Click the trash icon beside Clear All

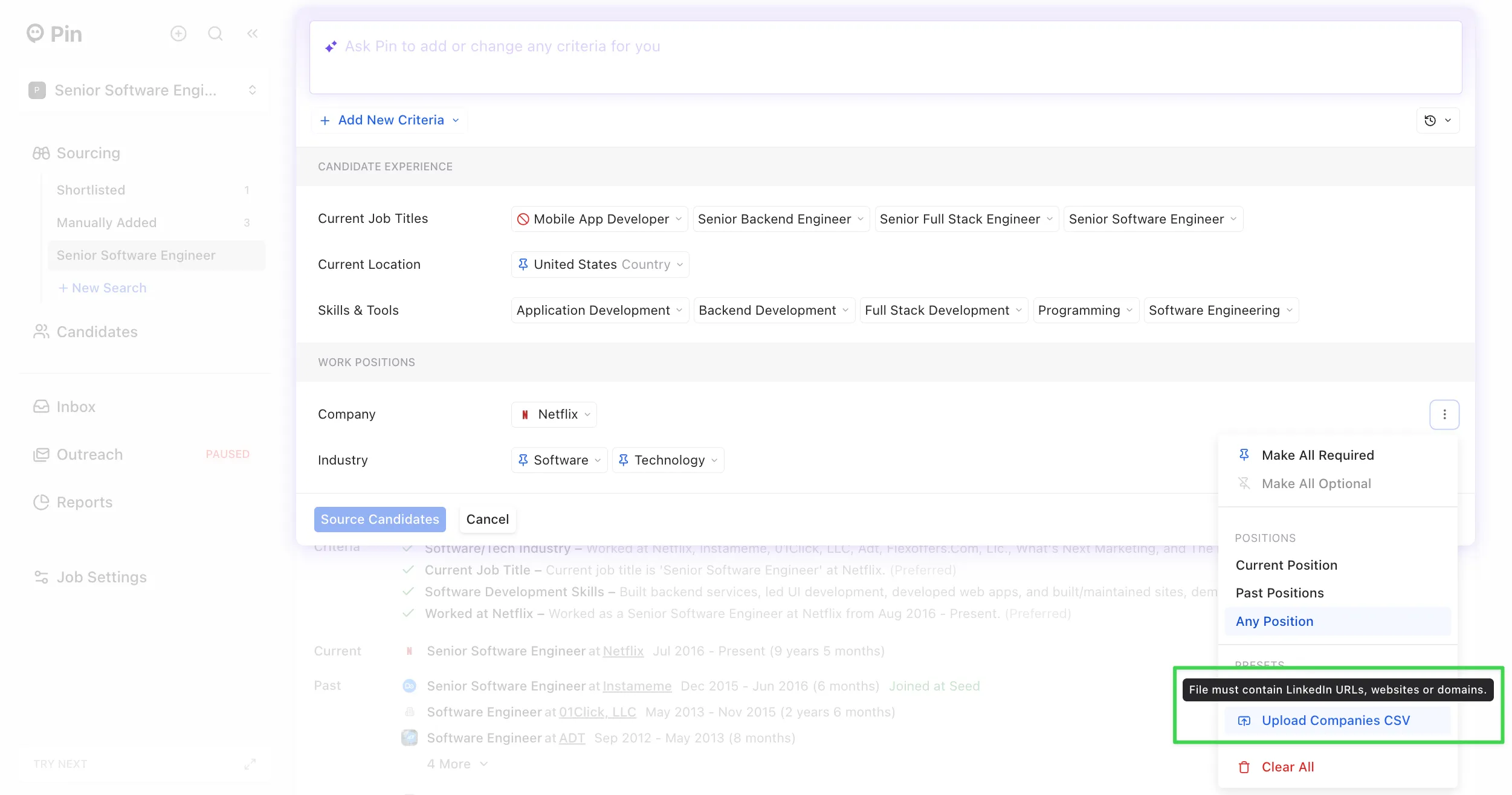click(1244, 767)
